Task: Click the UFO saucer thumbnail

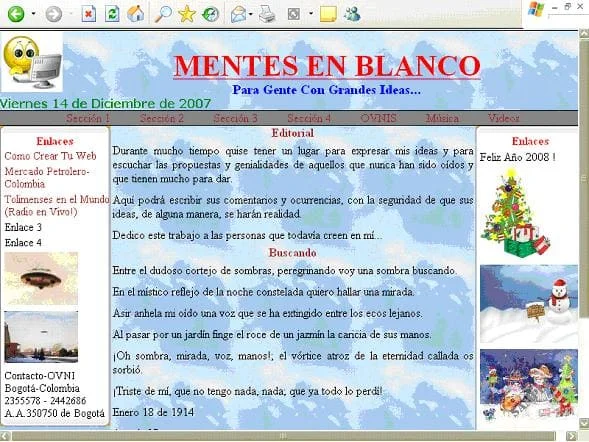Action: tap(41, 279)
